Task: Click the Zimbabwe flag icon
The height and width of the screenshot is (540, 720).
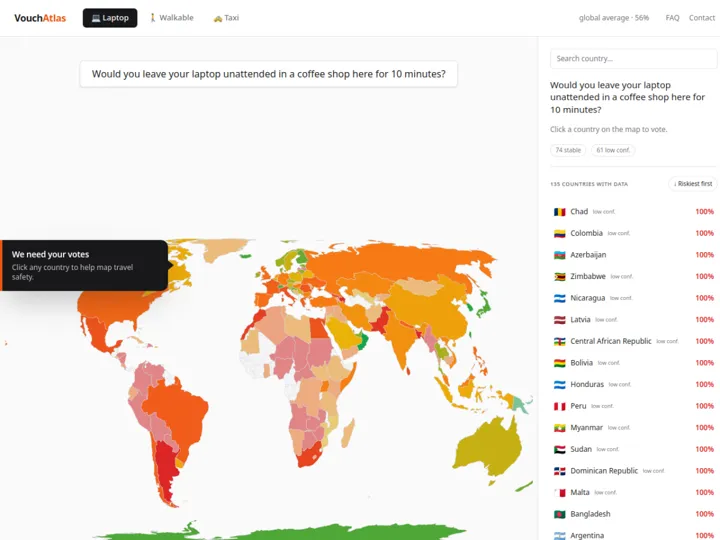Action: click(559, 276)
